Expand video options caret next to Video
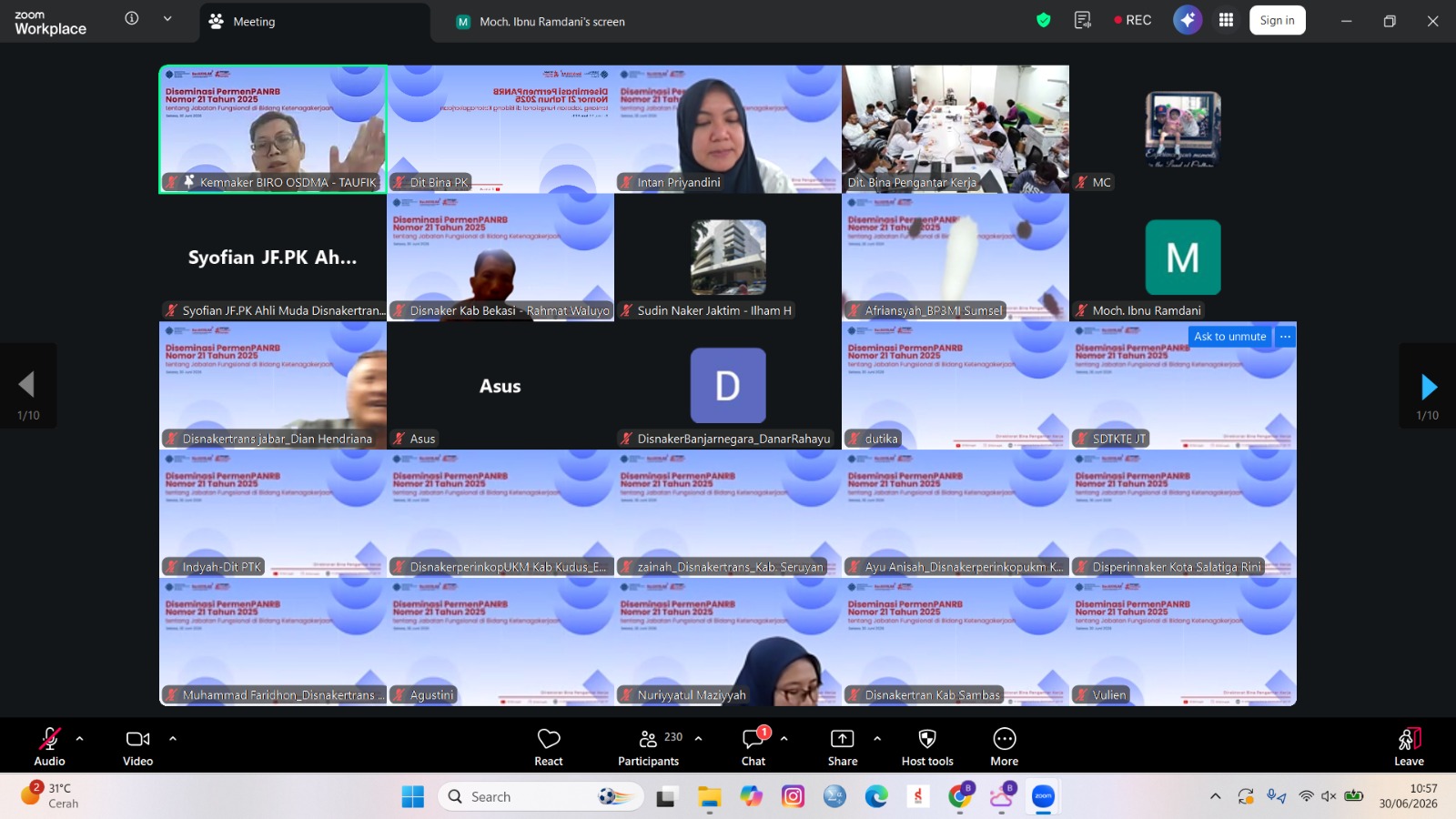This screenshot has height=819, width=1456. [x=173, y=738]
